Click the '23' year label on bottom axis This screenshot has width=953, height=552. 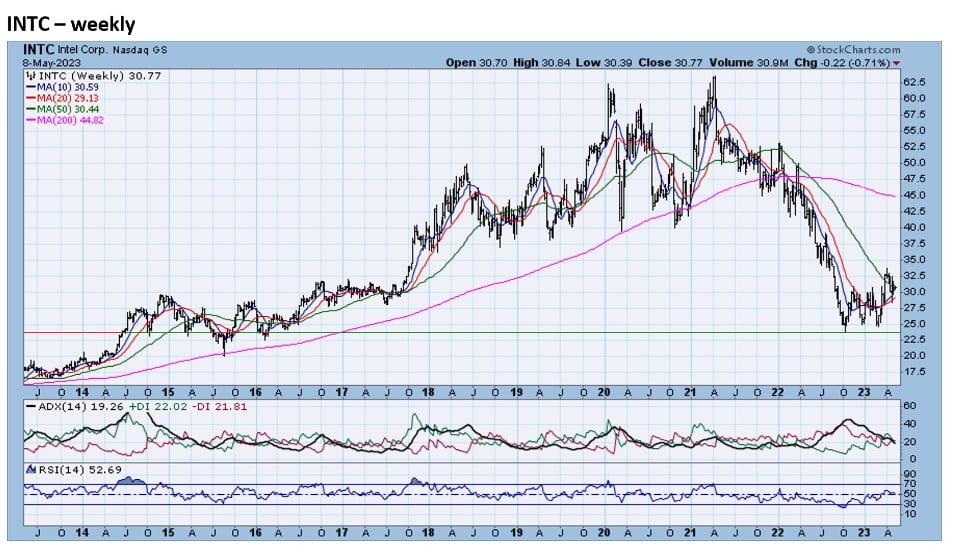click(x=864, y=533)
